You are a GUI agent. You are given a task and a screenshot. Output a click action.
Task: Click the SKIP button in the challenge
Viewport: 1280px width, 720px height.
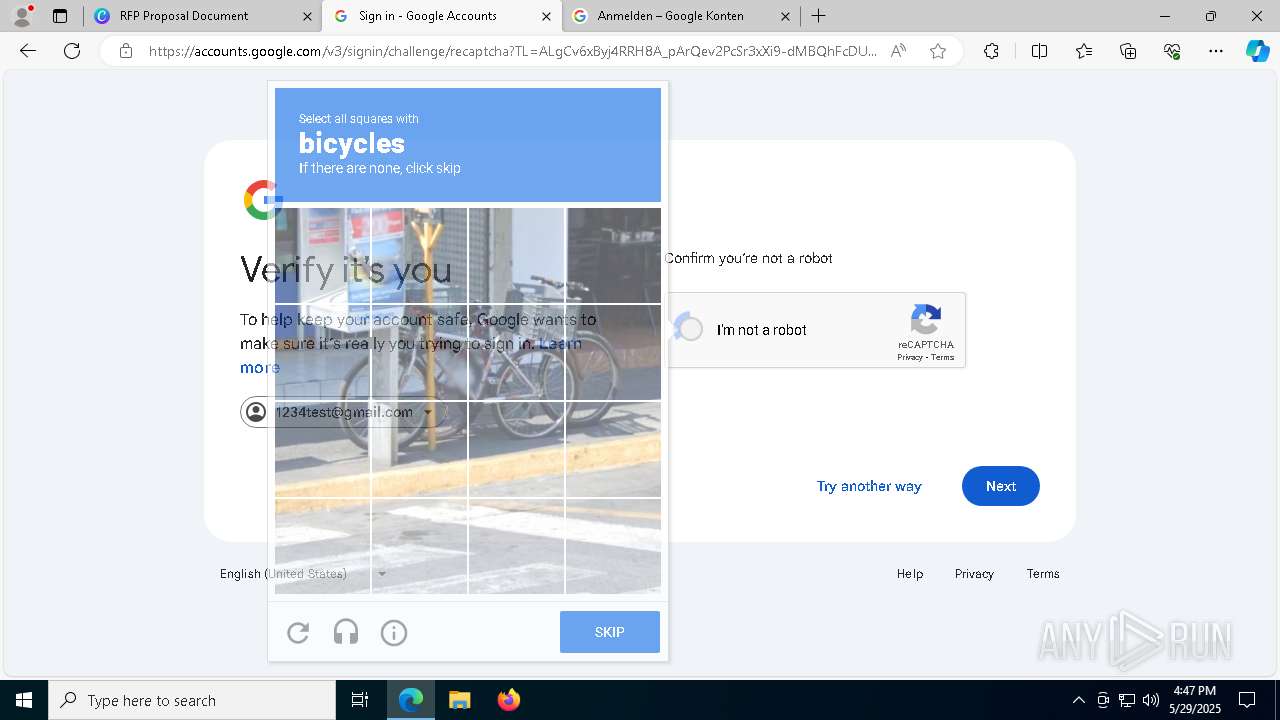click(610, 632)
